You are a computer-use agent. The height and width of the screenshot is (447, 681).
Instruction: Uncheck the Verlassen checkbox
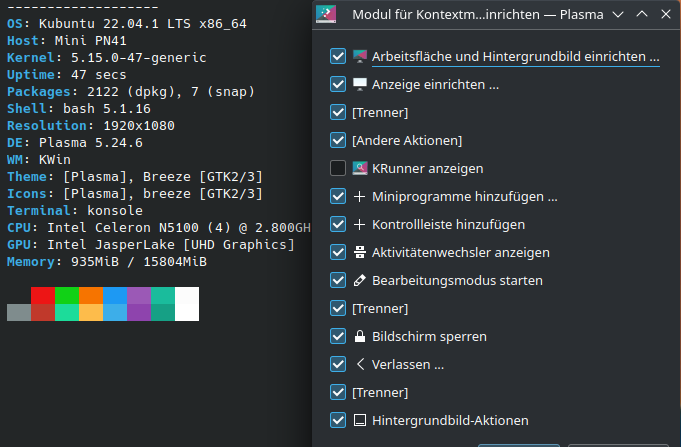tap(338, 364)
